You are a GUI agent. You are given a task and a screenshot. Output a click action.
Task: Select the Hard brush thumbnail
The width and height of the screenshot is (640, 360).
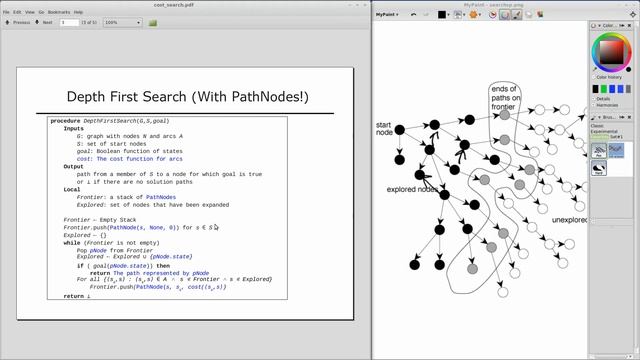coord(599,168)
